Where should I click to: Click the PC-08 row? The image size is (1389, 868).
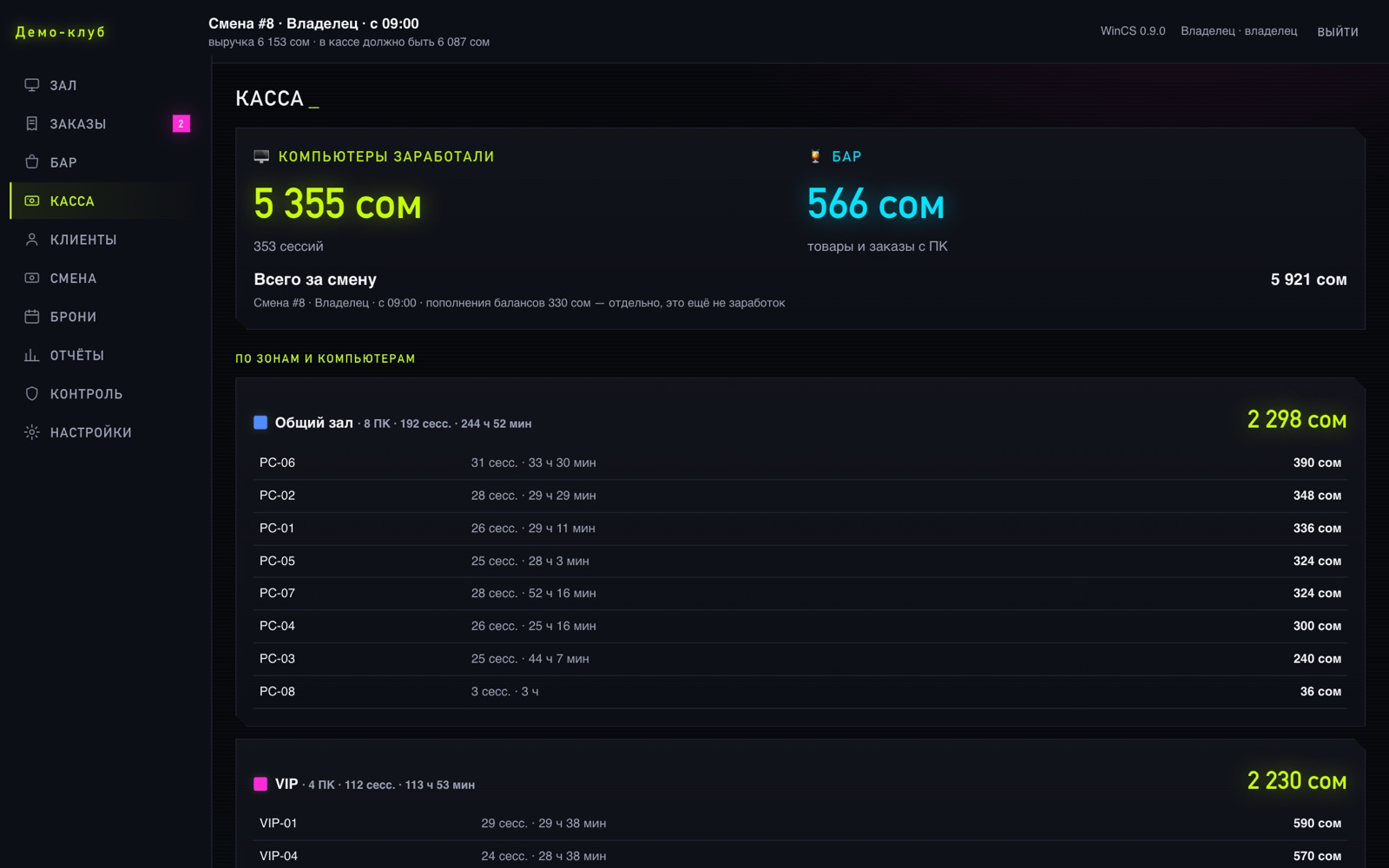800,692
